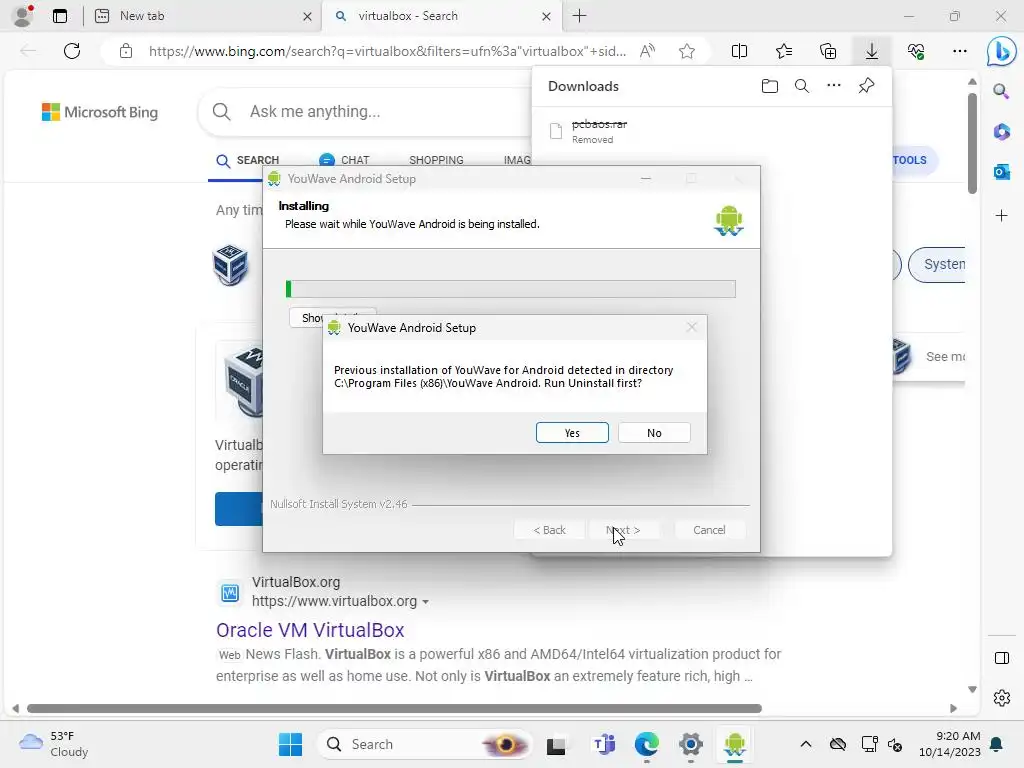Add page to favorites with star icon

(x=686, y=51)
